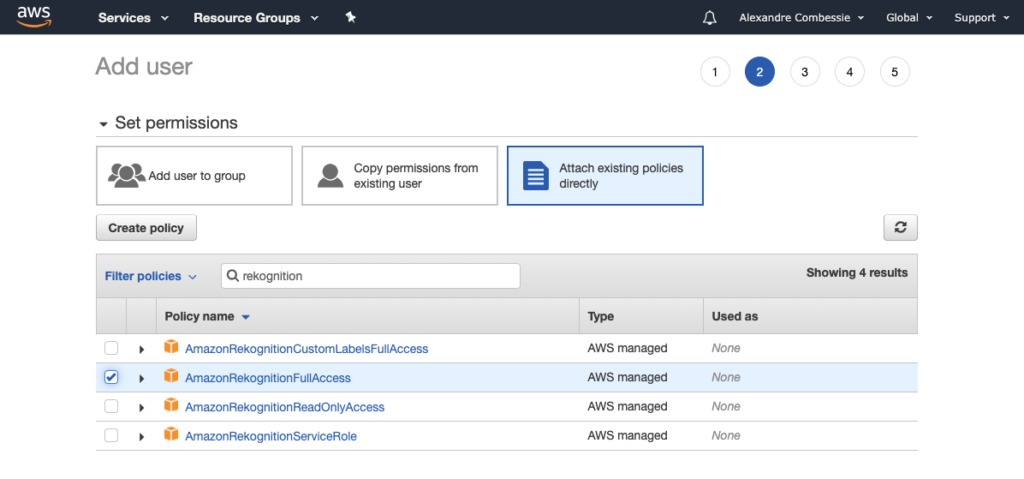This screenshot has width=1024, height=479.
Task: Open the Filter policies dropdown
Action: 151,276
